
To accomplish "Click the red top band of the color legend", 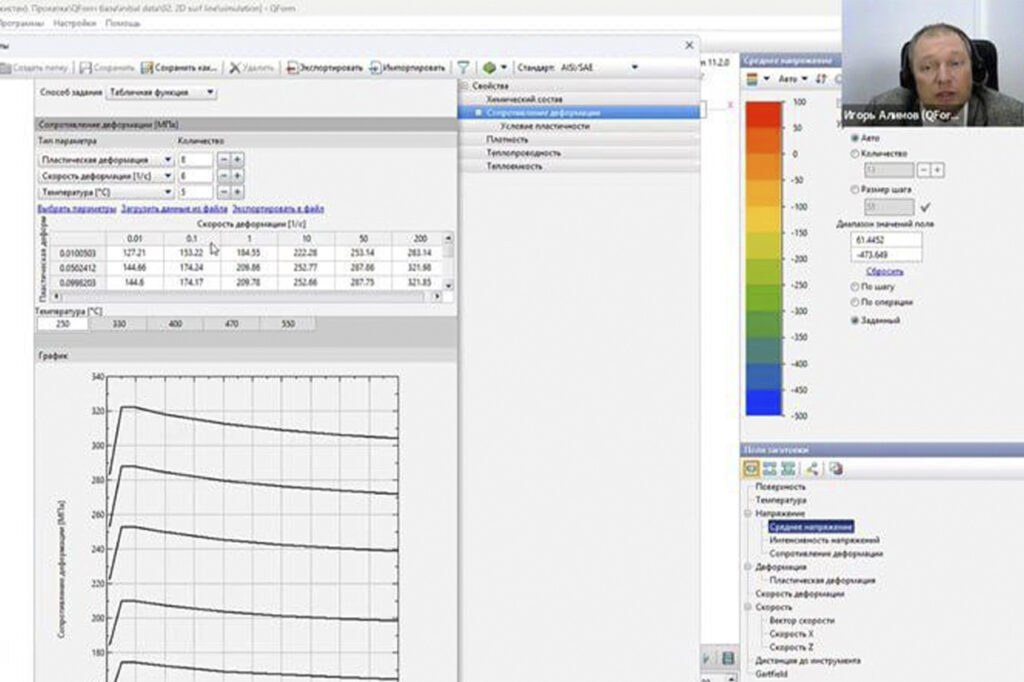I will tap(763, 113).
